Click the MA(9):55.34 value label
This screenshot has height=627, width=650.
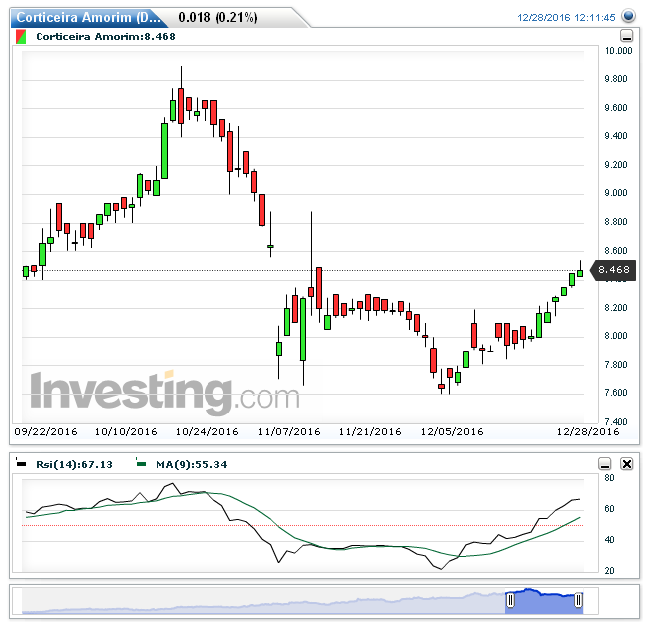pyautogui.click(x=192, y=464)
